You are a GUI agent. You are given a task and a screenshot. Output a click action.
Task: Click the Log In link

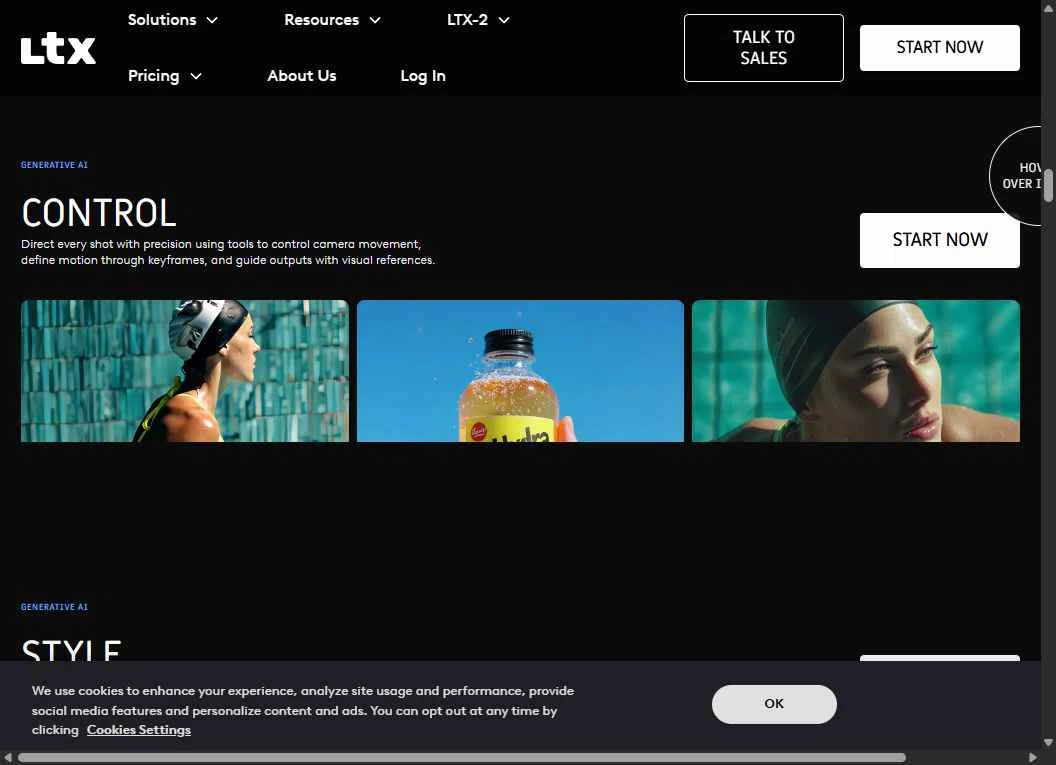click(x=423, y=75)
